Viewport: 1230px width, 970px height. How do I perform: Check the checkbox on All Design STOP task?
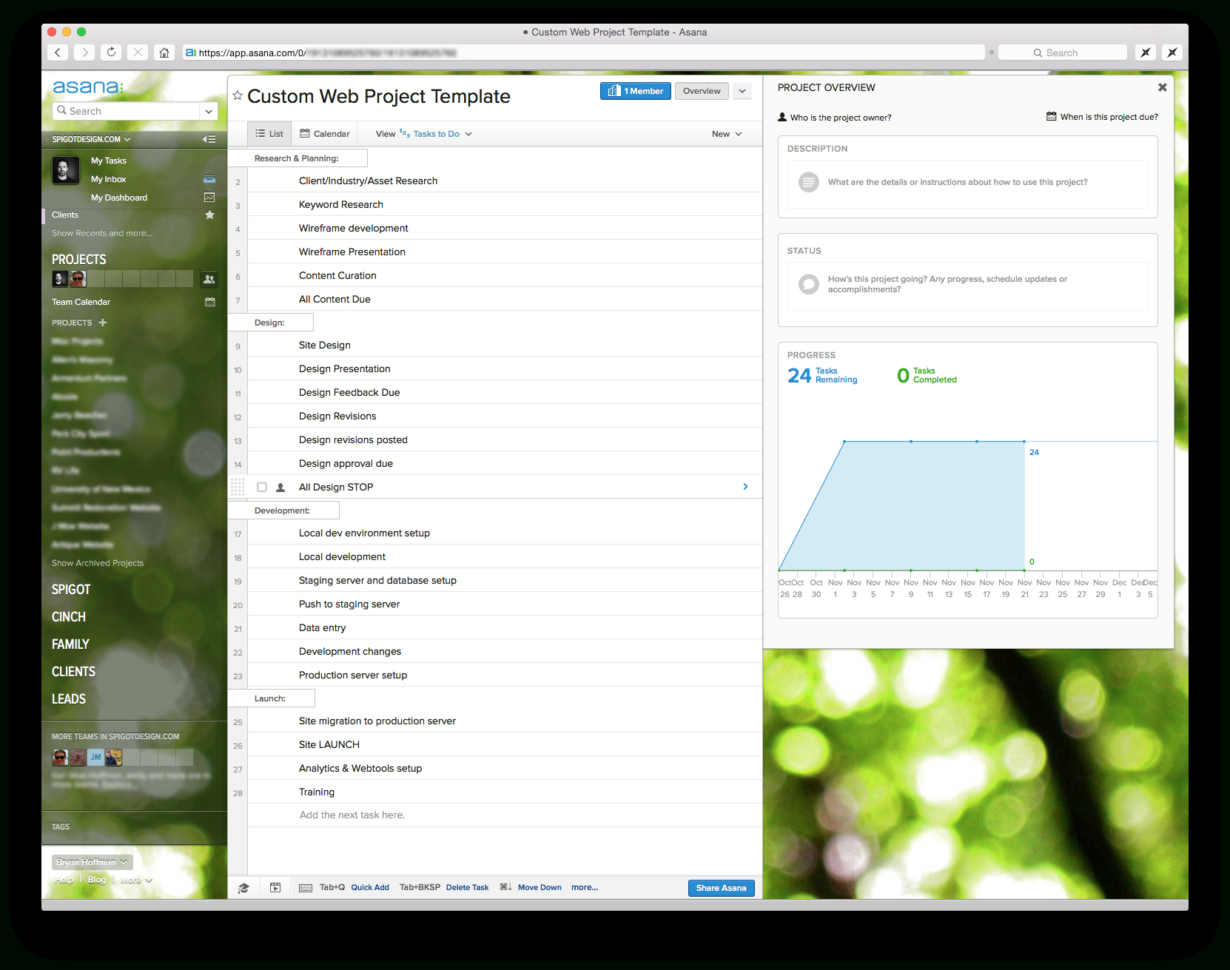pyautogui.click(x=262, y=487)
